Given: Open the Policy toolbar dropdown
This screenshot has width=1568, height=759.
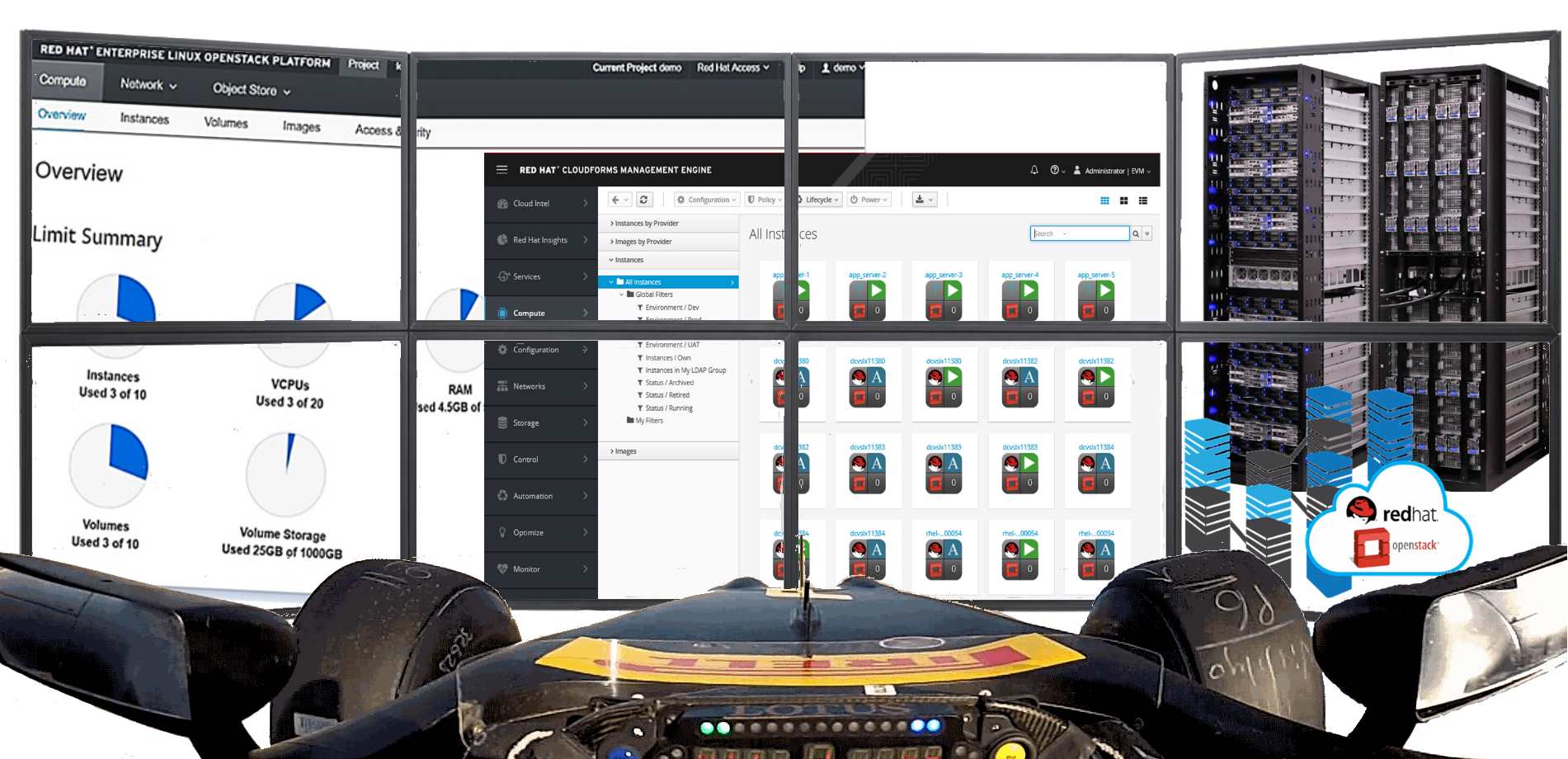Looking at the screenshot, I should 765,200.
